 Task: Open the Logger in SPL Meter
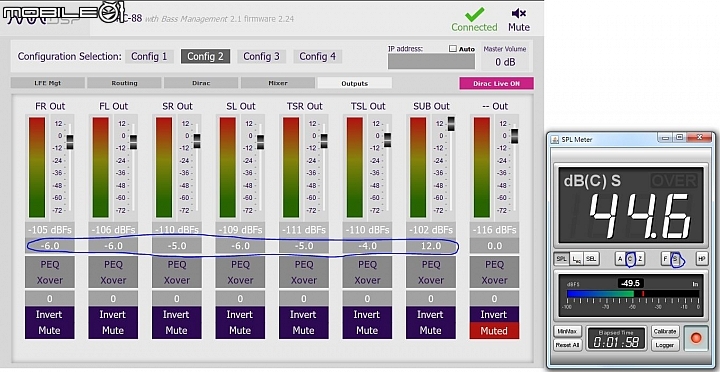pyautogui.click(x=665, y=344)
